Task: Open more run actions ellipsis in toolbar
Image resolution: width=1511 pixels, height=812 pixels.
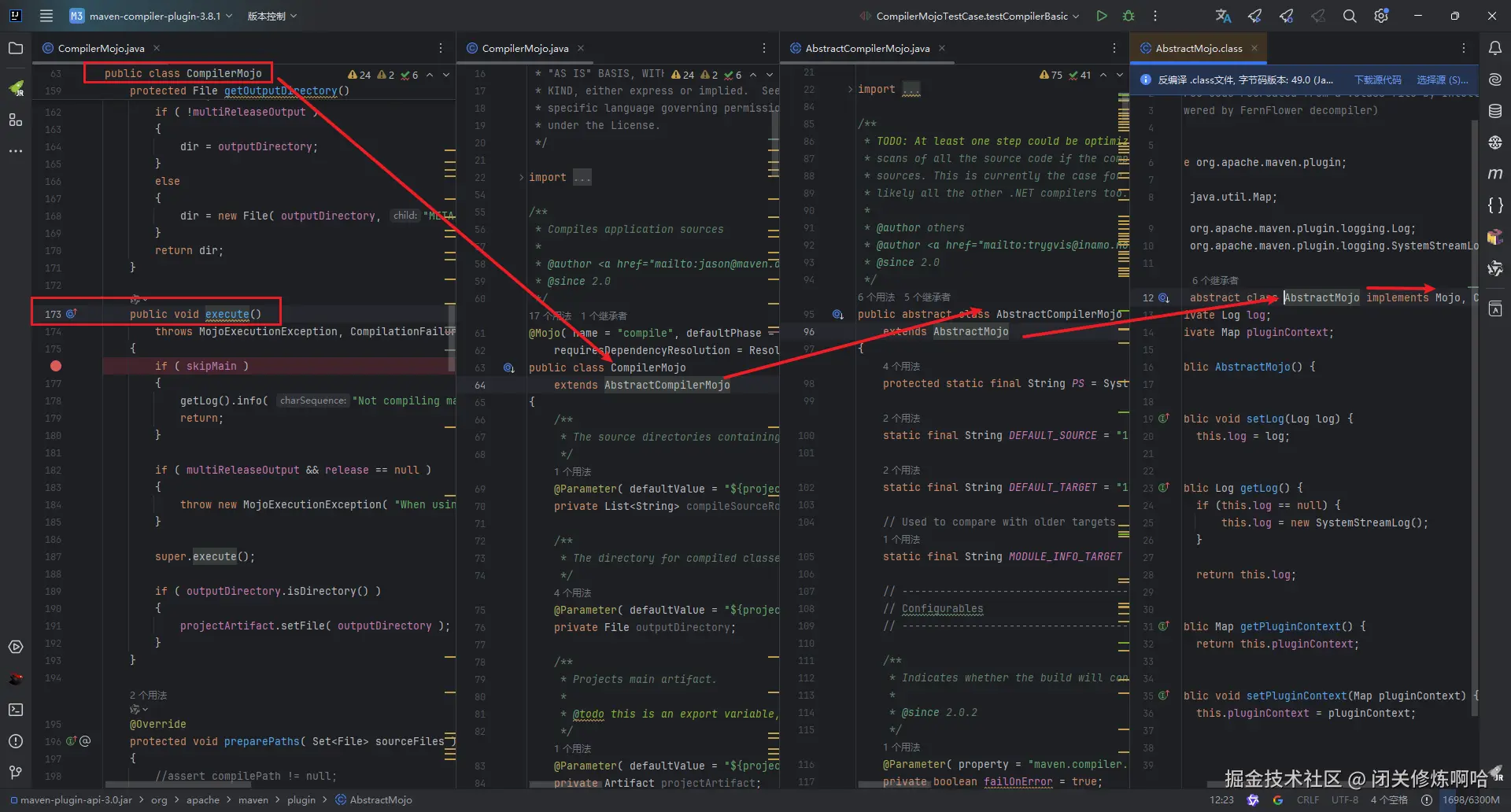Action: 1155,16
